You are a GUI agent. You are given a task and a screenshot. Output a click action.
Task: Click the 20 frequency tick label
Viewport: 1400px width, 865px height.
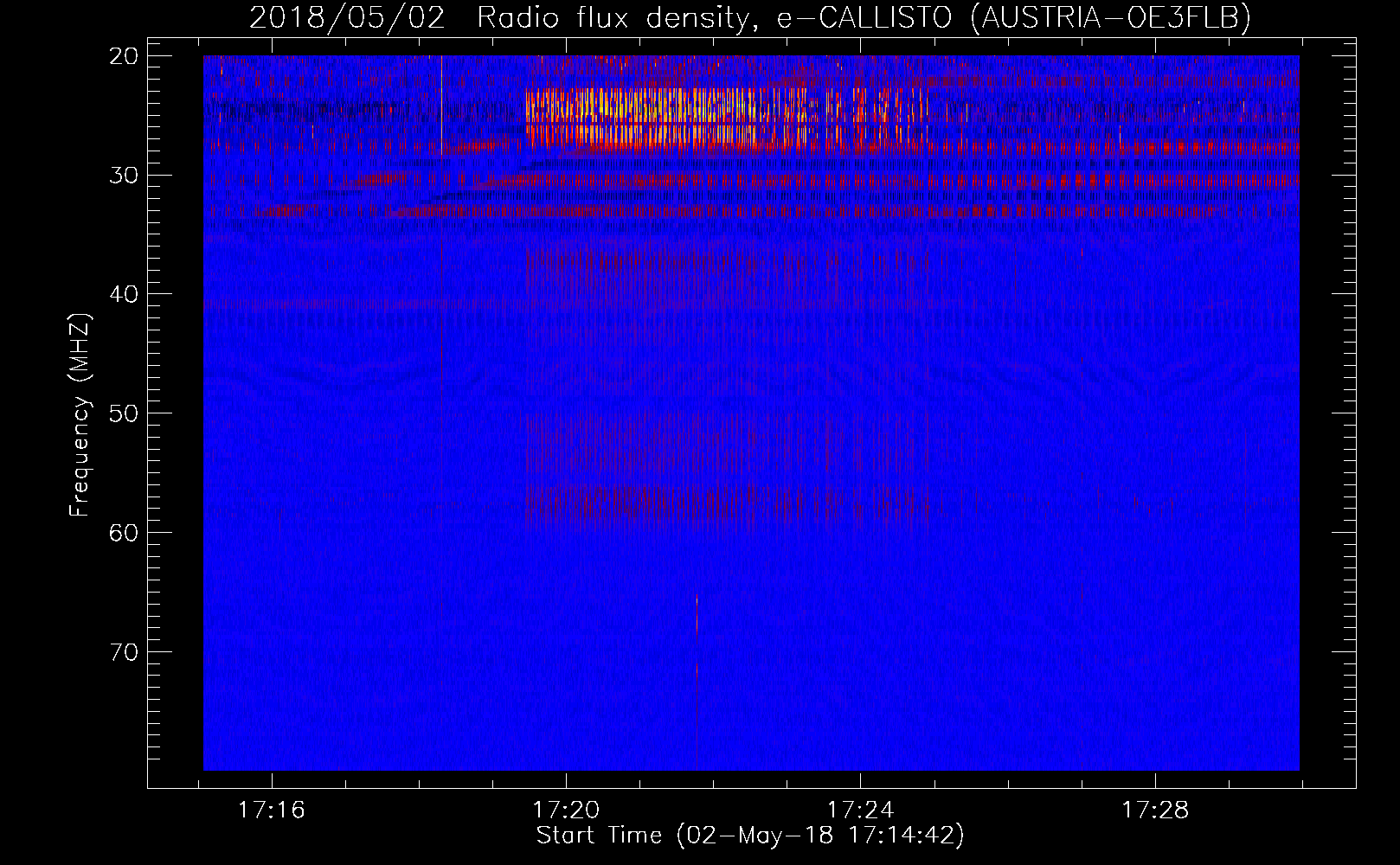point(124,56)
